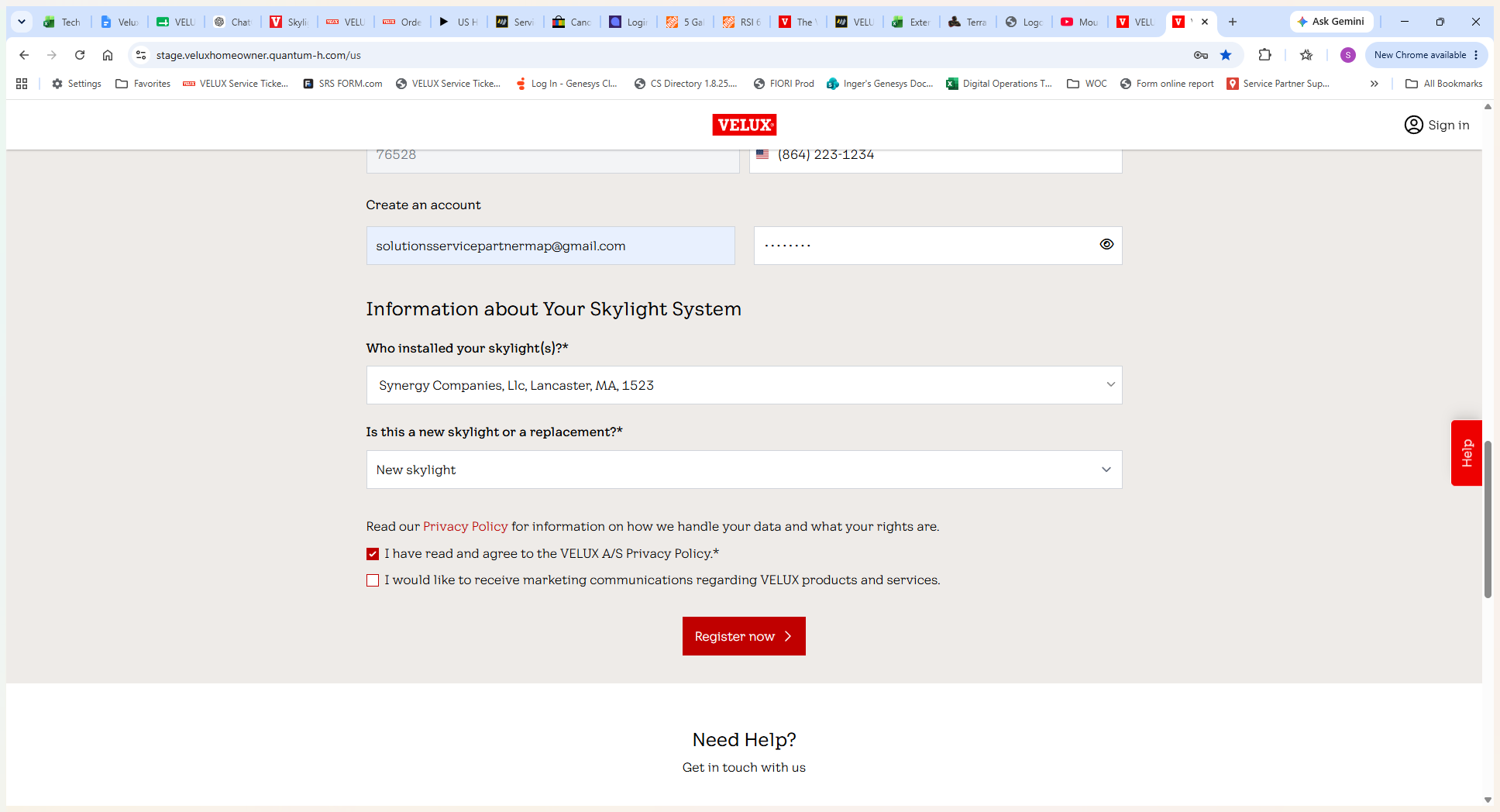Open the tab search dropdown arrow
The image size is (1500, 812).
(x=22, y=22)
